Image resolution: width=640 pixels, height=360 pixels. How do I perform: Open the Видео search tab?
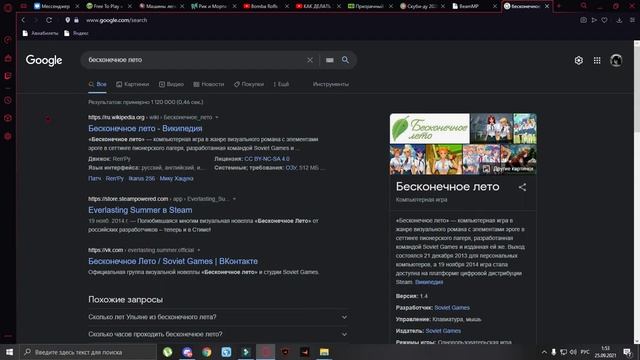tap(171, 84)
